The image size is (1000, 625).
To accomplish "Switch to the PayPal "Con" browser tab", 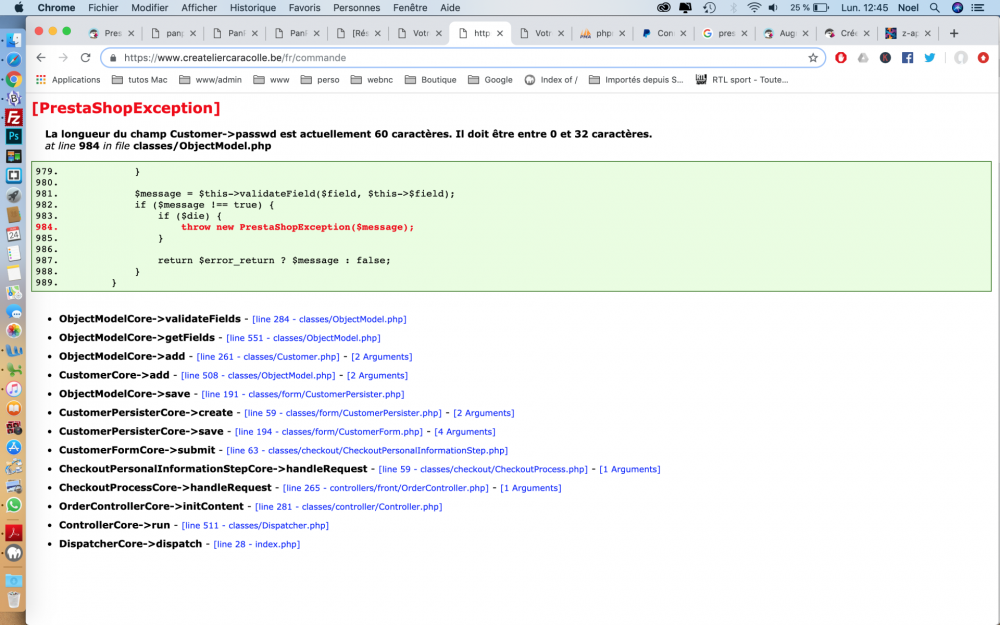I will (664, 33).
